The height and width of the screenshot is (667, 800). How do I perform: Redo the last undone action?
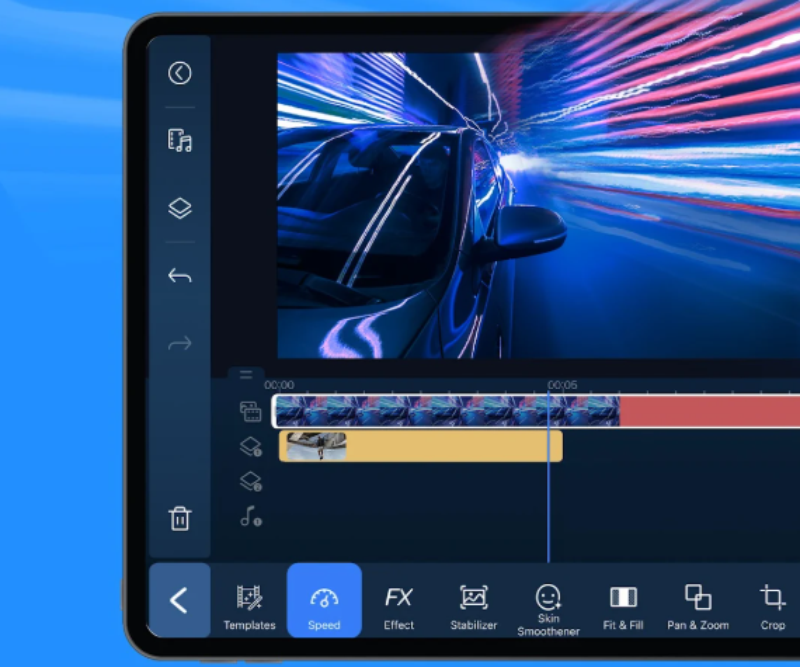(x=180, y=343)
